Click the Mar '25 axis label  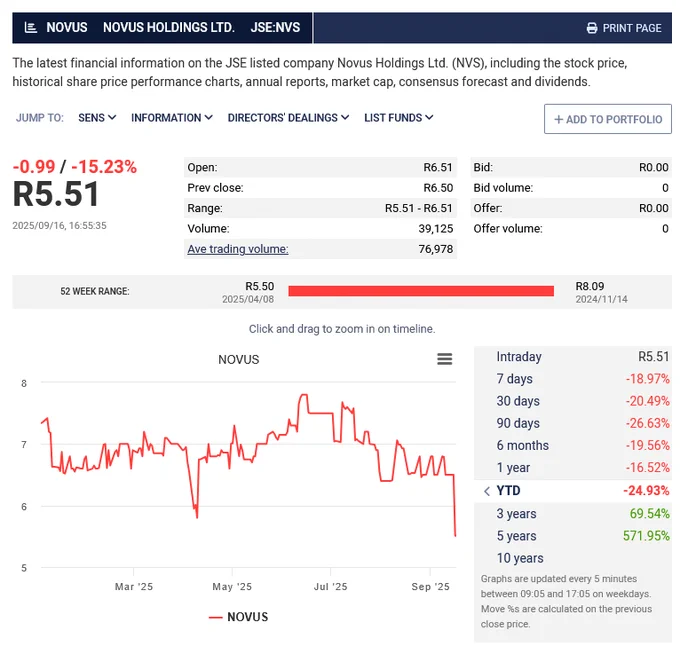coord(134,587)
